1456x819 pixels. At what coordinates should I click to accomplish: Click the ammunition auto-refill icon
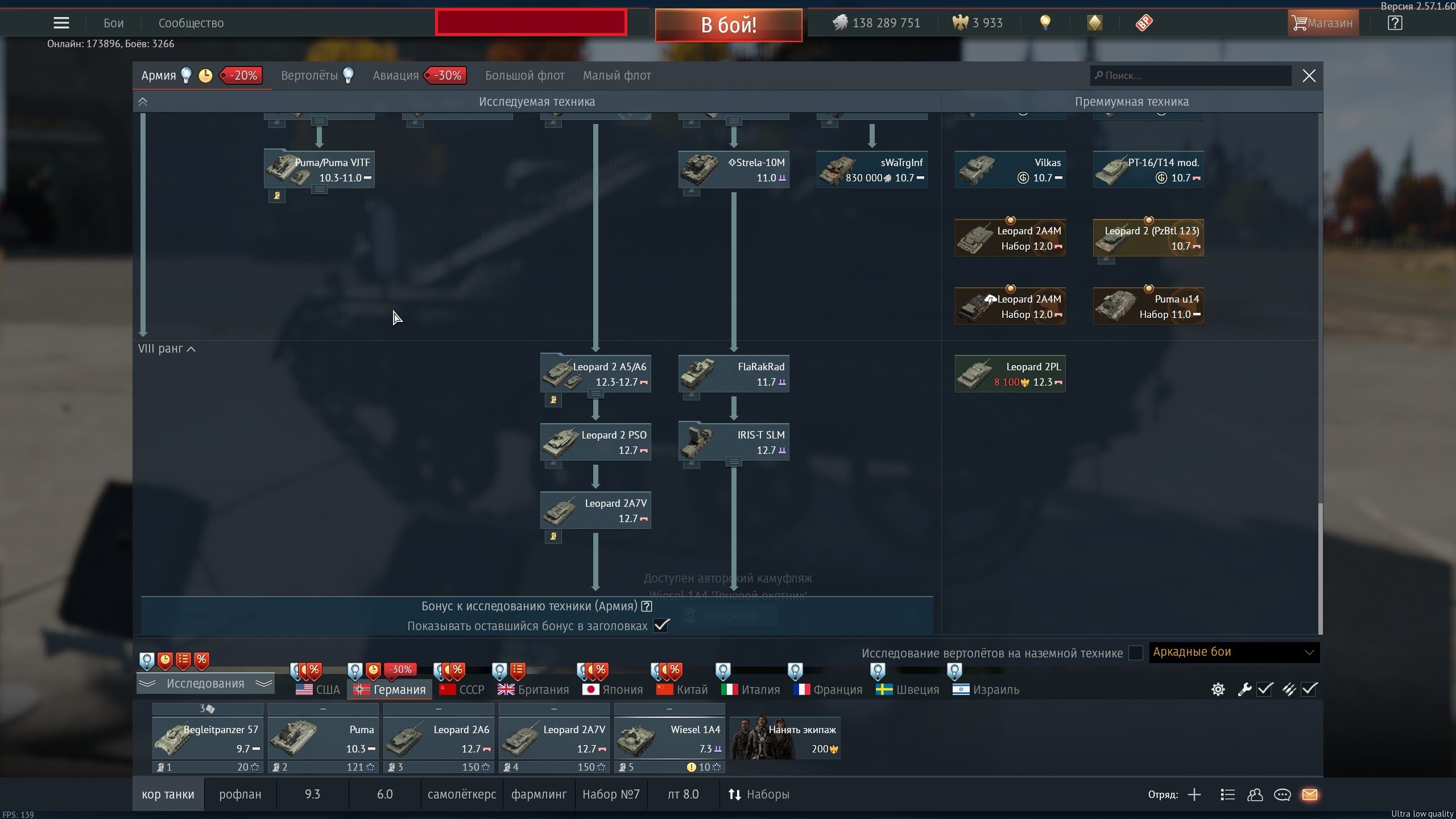1289,689
